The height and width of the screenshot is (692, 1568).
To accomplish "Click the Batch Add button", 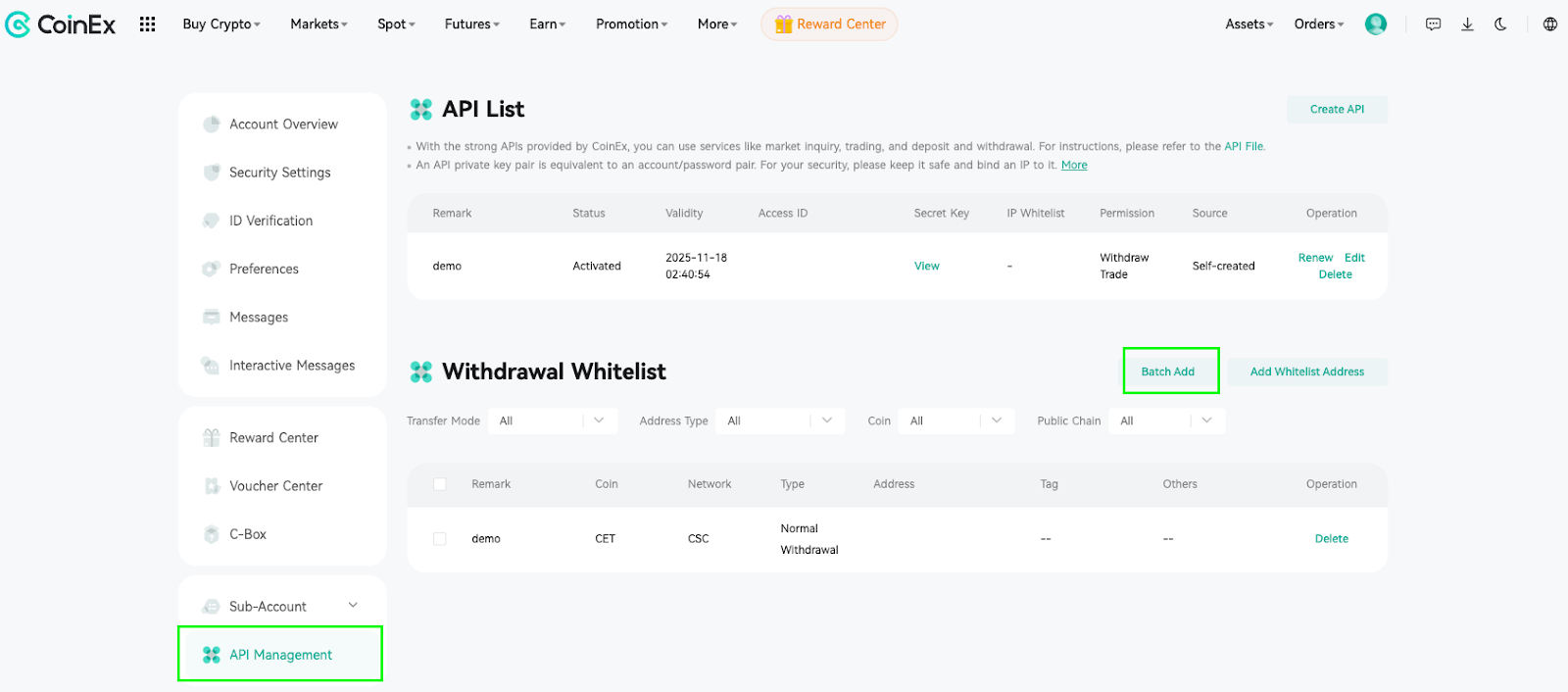I will [x=1167, y=371].
